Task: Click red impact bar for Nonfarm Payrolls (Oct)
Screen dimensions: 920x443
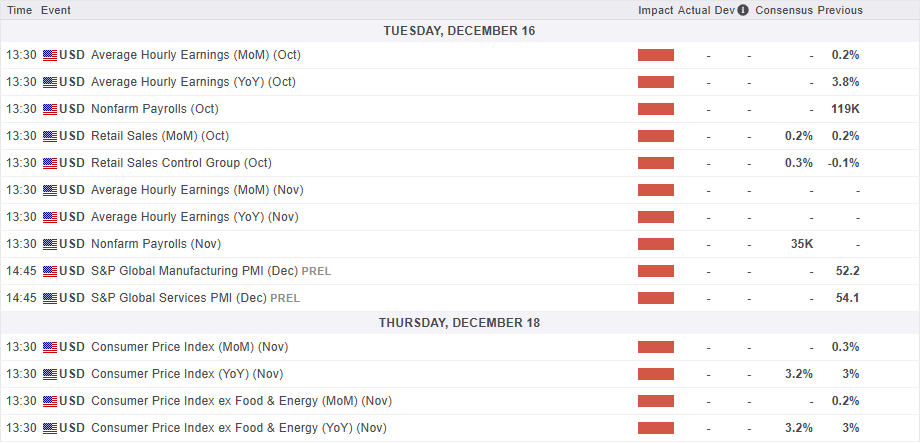Action: coord(656,109)
